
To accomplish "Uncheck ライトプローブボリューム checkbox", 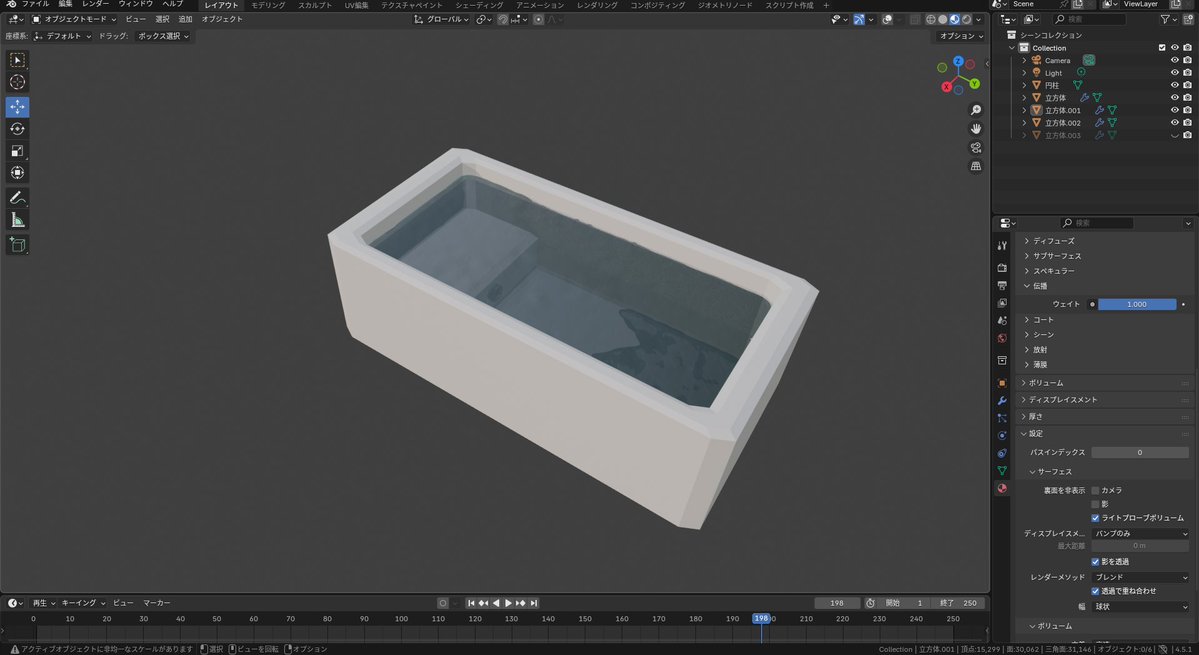I will pyautogui.click(x=1095, y=518).
